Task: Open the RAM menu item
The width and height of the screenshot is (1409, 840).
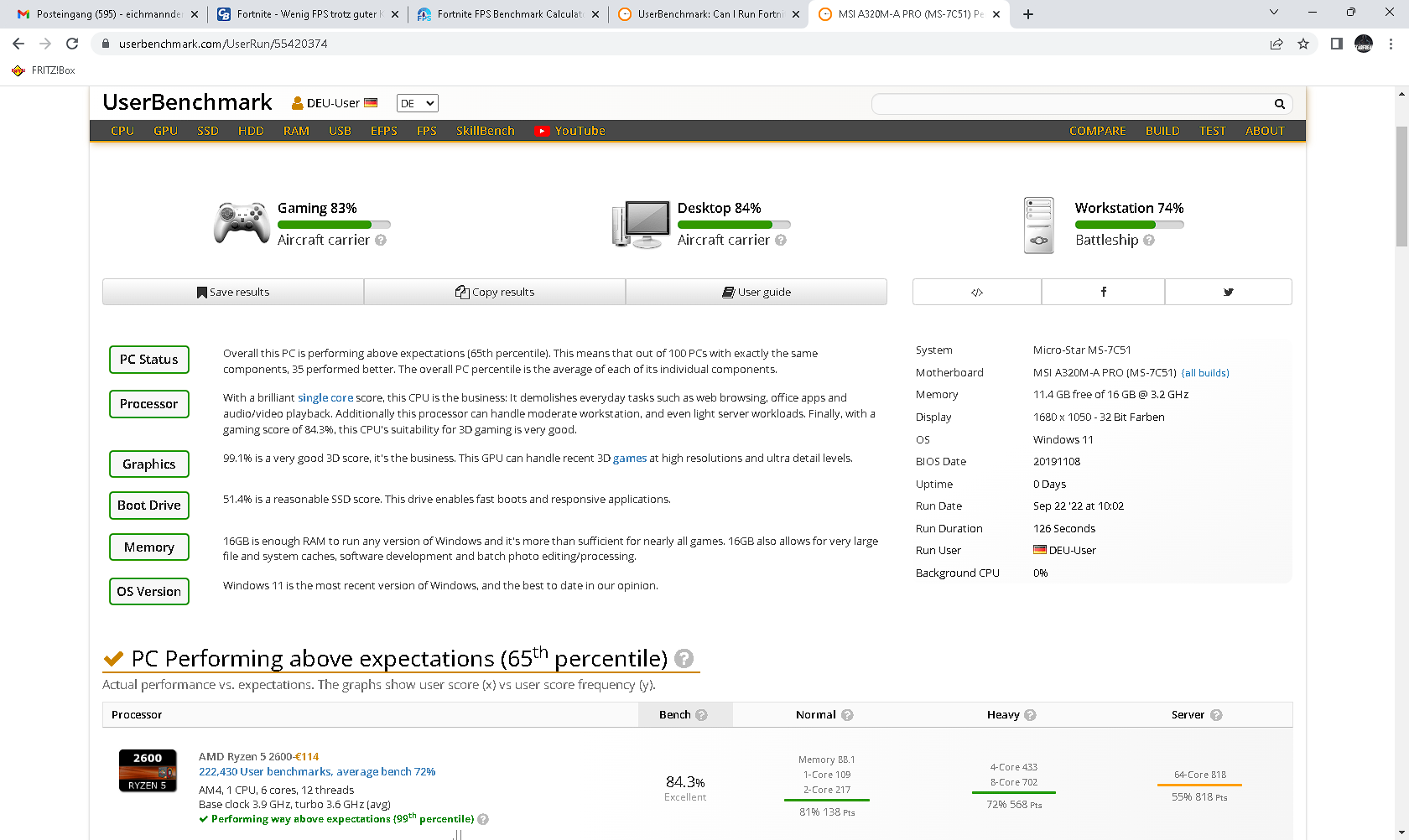Action: point(296,131)
